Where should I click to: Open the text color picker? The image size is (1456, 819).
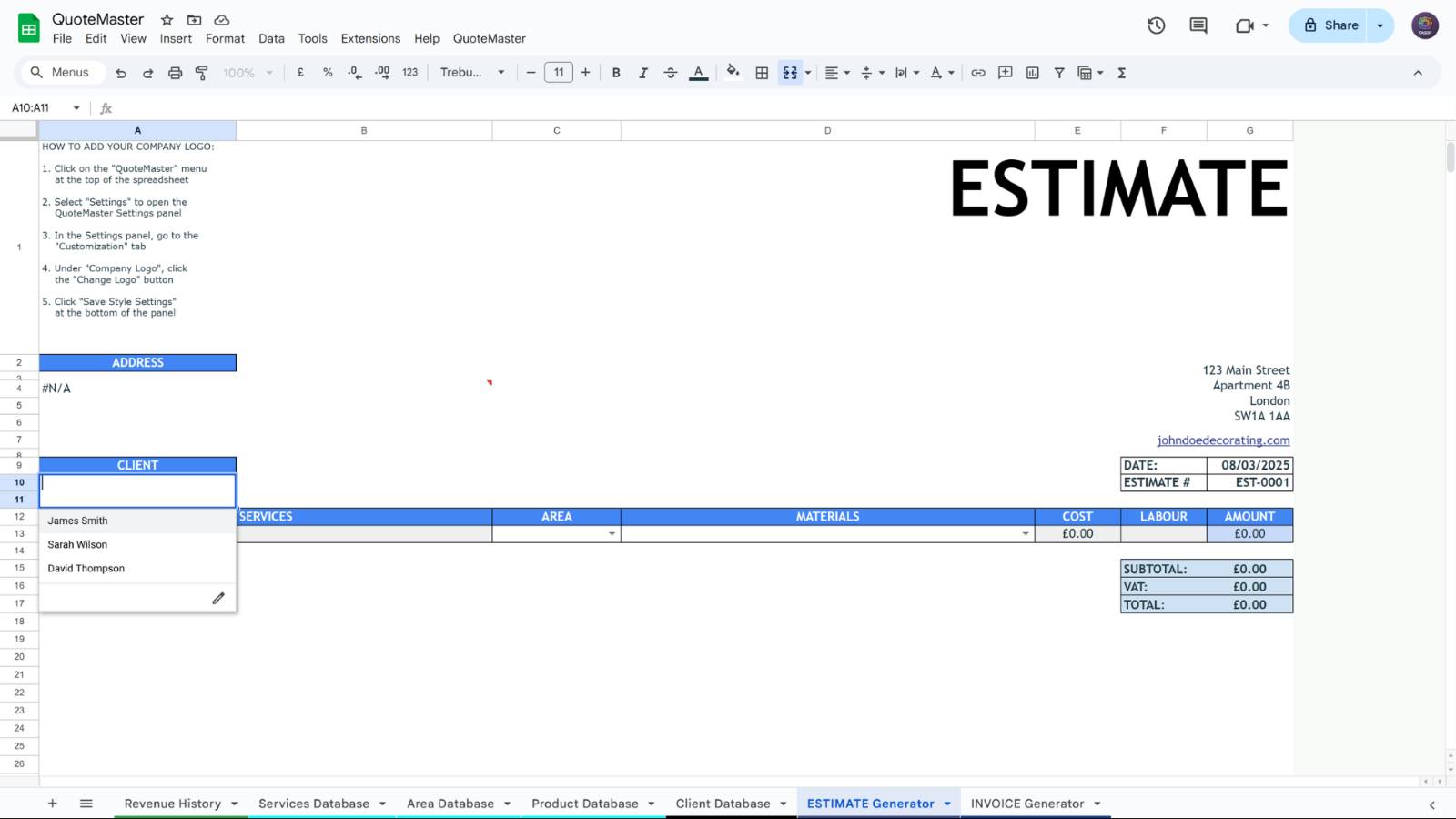[x=698, y=73]
